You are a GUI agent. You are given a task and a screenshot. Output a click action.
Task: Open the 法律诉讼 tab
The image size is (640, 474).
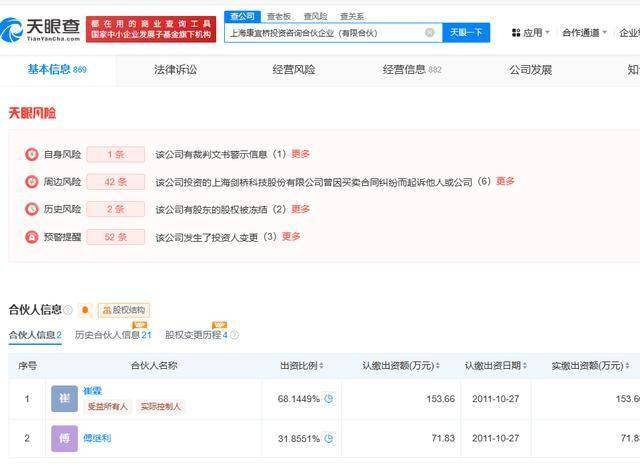pyautogui.click(x=175, y=70)
